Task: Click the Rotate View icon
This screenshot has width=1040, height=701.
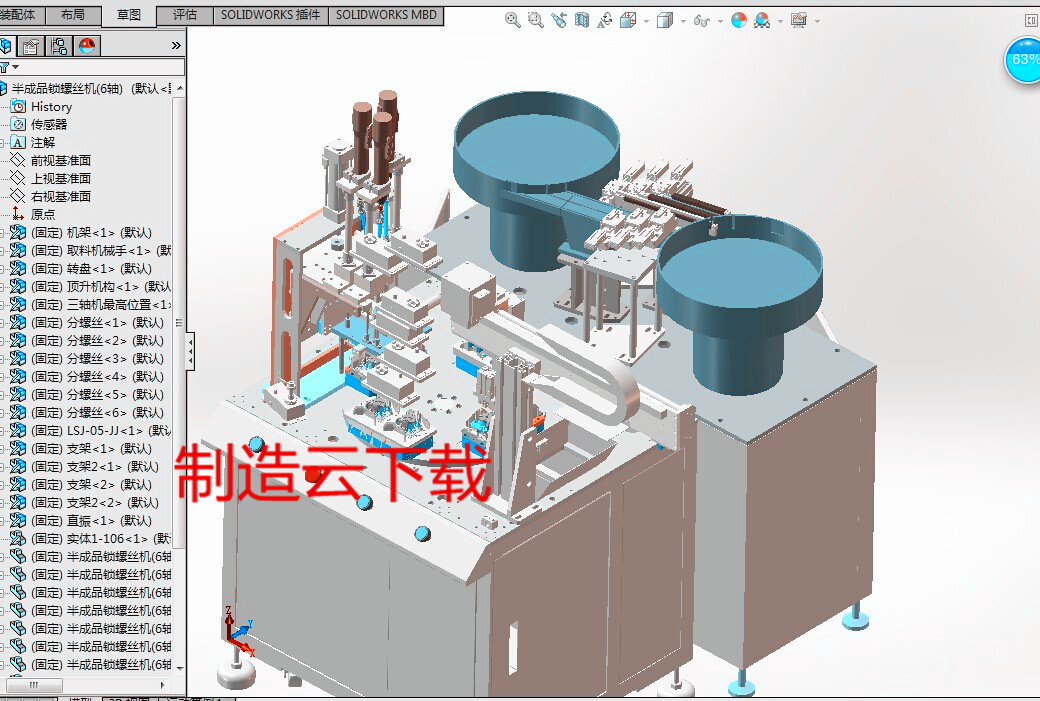Action: 605,19
